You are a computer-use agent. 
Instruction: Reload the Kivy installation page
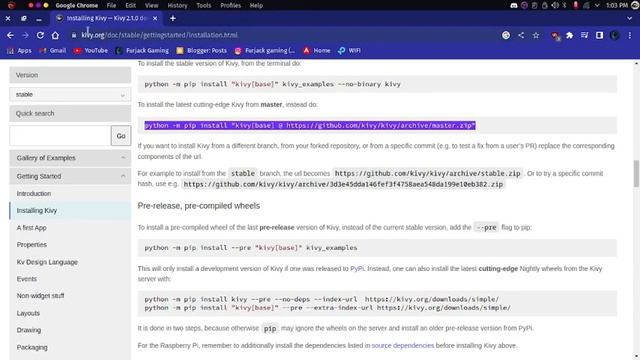[x=40, y=36]
